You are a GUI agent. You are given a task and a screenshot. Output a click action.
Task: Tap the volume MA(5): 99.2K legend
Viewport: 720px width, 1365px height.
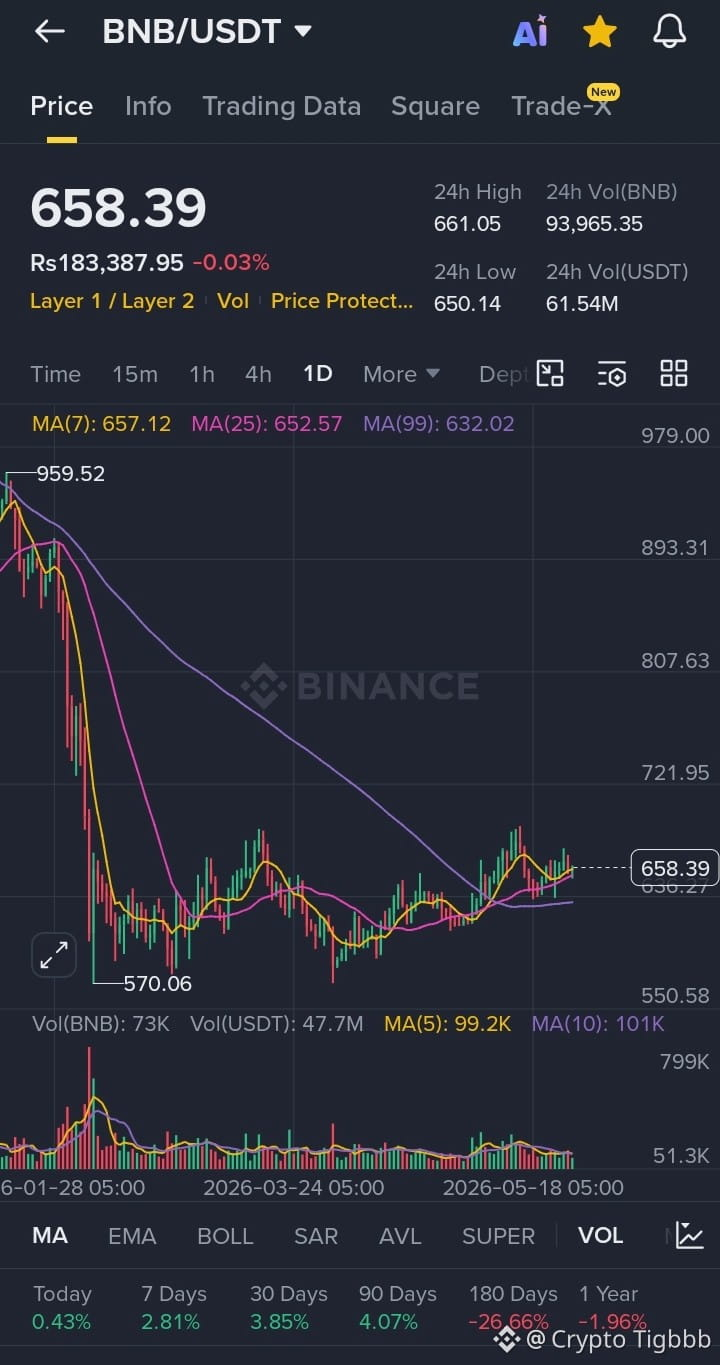448,1023
